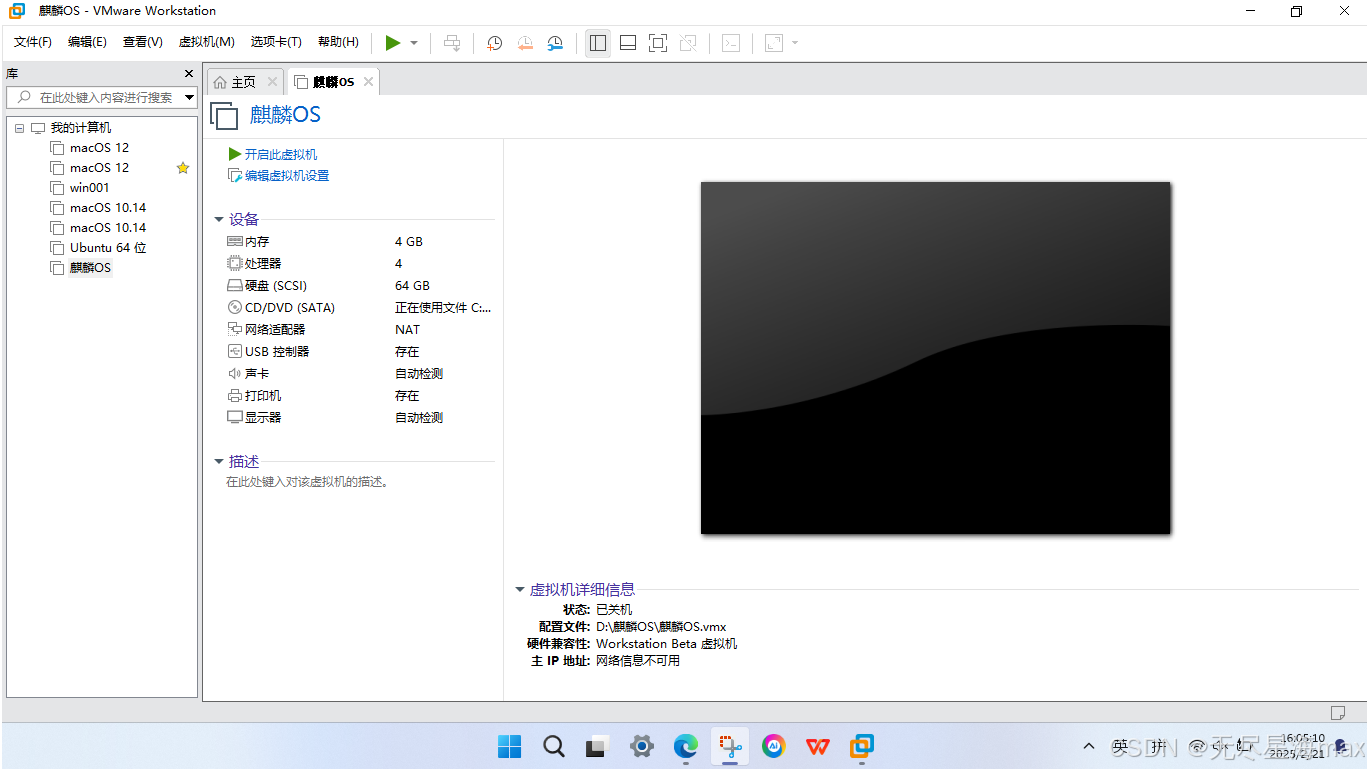Power on the VM with the green toolbar play icon

point(393,43)
